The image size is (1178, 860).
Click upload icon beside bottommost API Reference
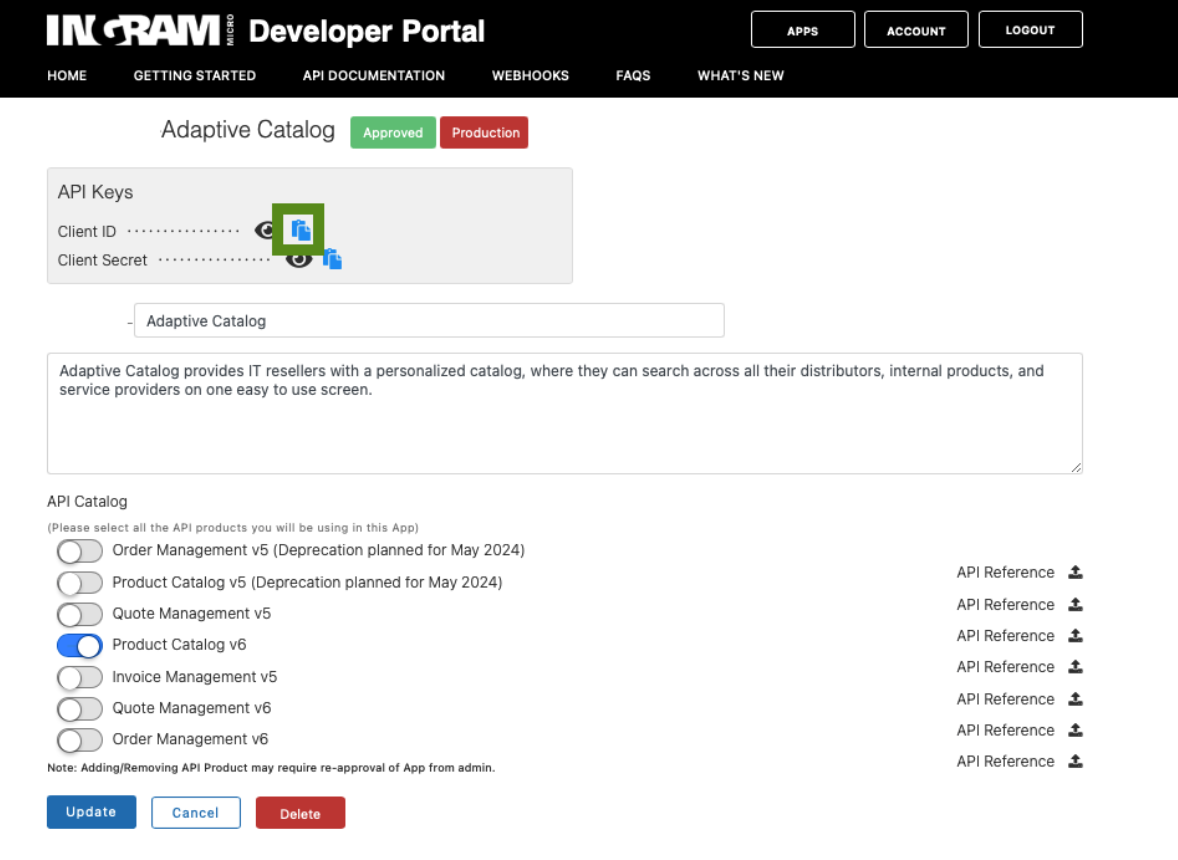[1075, 761]
